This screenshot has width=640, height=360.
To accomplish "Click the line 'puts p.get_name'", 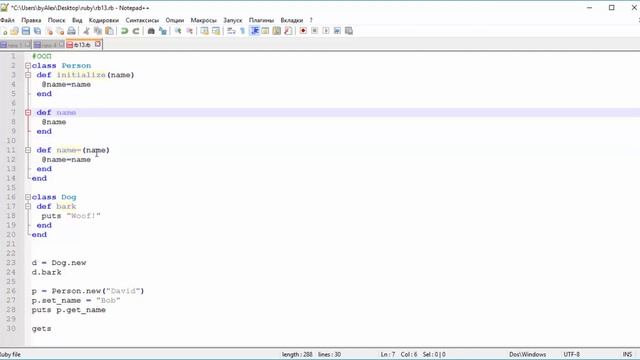I will tap(69, 310).
